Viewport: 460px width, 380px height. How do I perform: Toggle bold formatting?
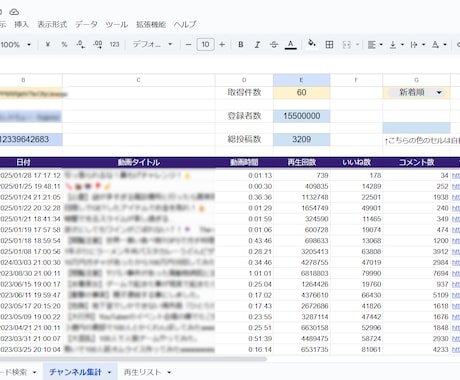(241, 44)
